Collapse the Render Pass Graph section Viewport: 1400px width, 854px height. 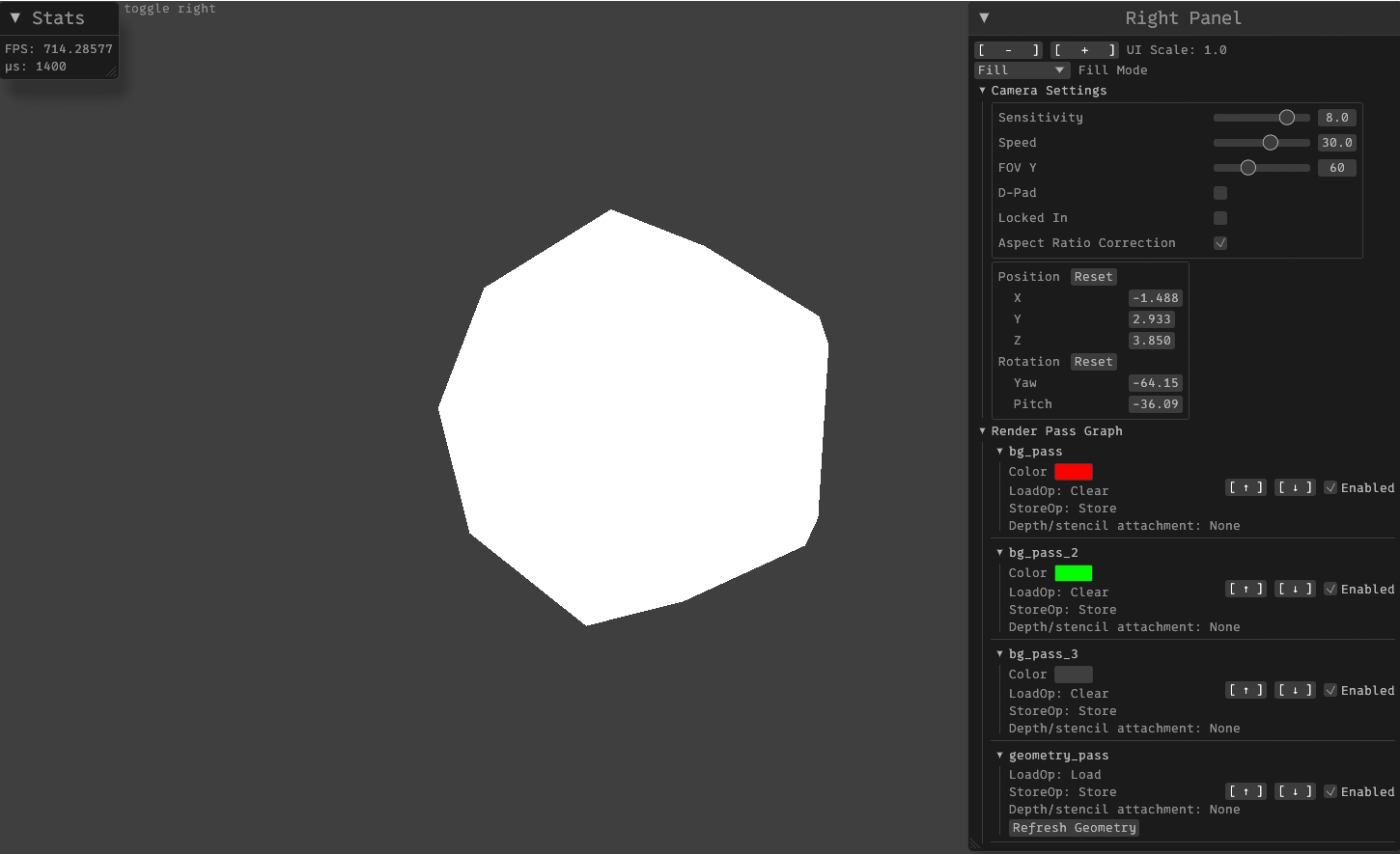[983, 431]
